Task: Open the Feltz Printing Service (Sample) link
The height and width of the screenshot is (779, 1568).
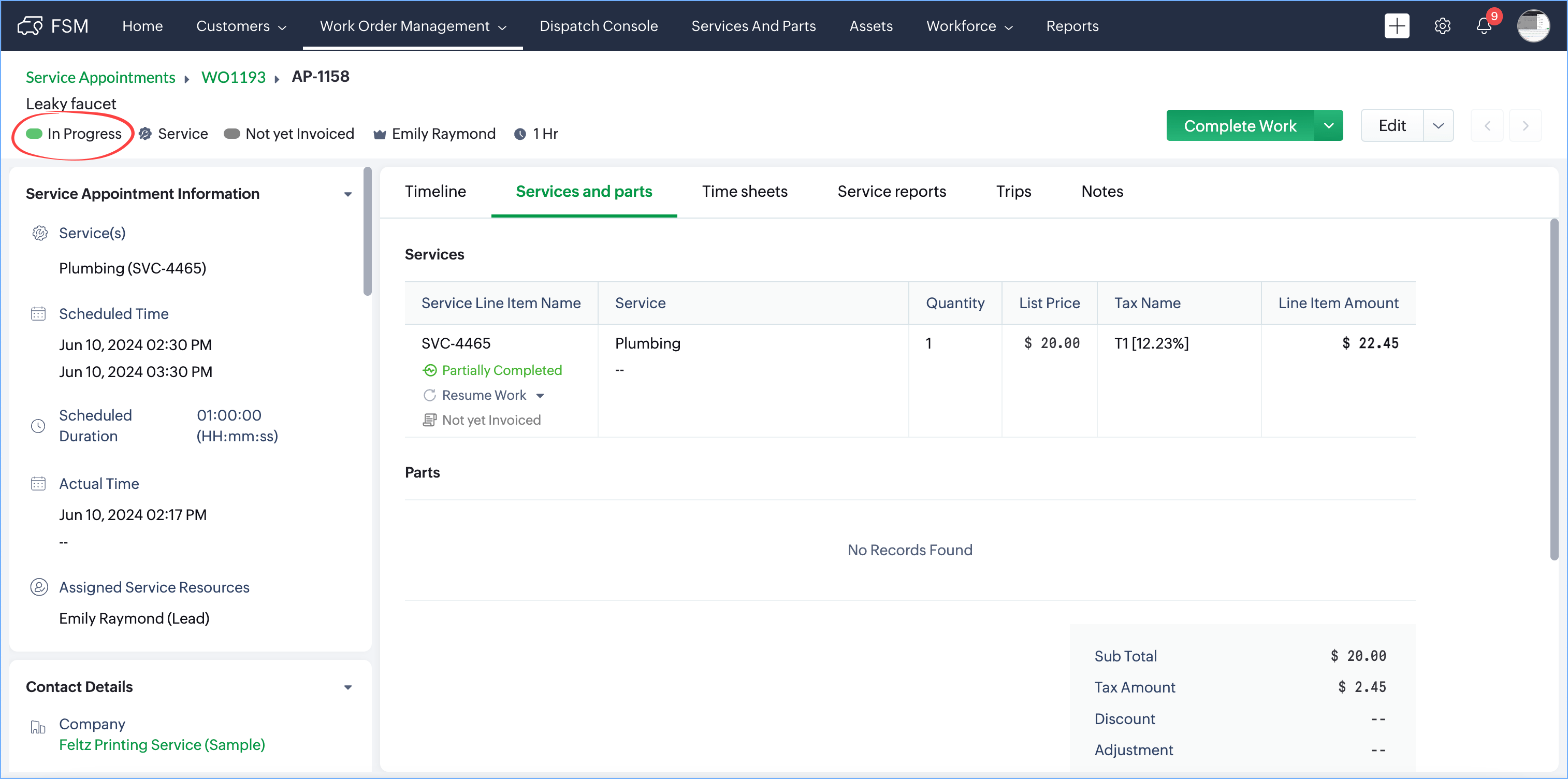Action: point(162,744)
